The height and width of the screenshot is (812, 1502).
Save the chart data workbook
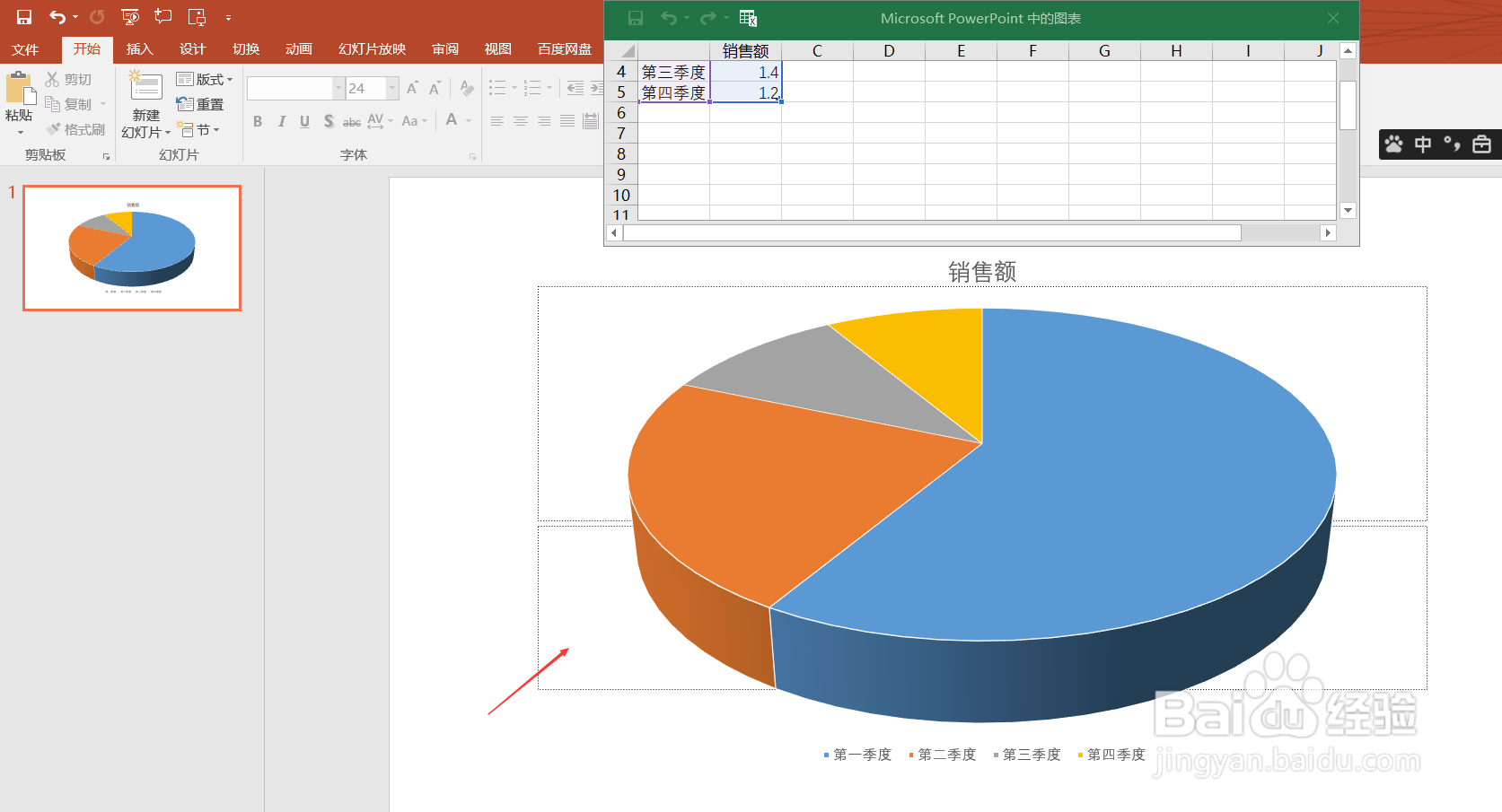click(x=636, y=18)
